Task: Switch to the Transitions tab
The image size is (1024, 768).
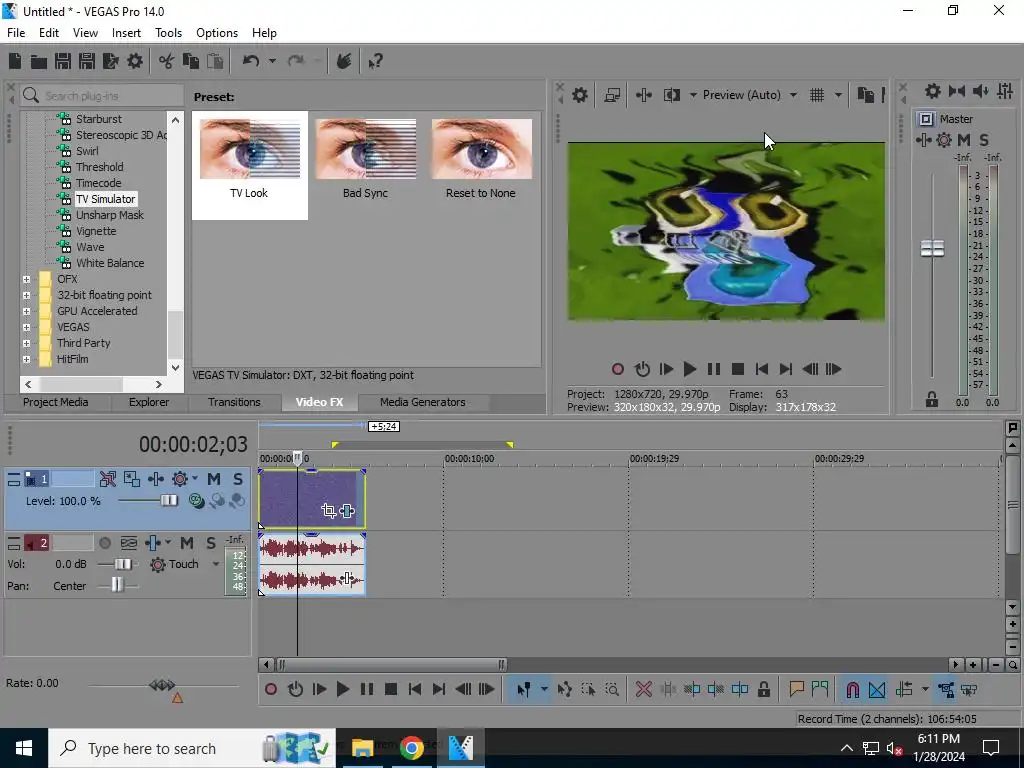Action: pyautogui.click(x=234, y=402)
